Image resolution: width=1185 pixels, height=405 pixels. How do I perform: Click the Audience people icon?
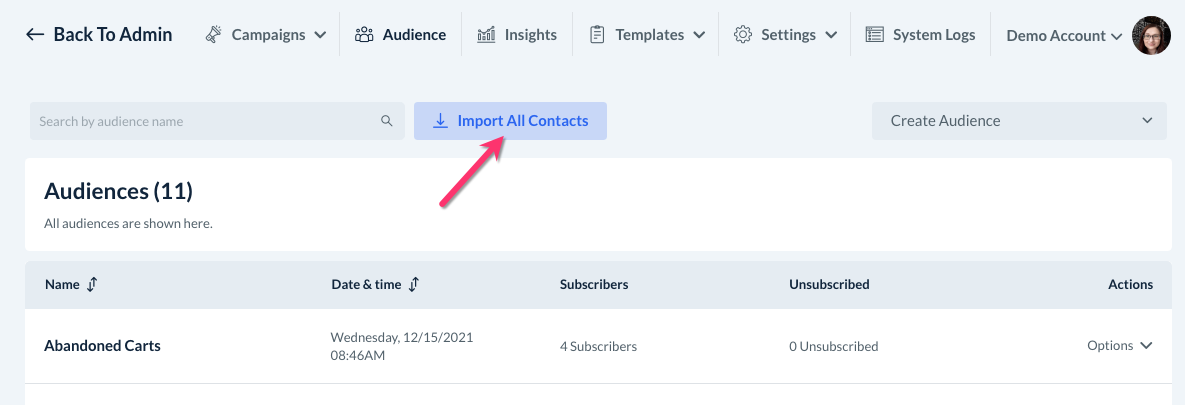pos(364,35)
